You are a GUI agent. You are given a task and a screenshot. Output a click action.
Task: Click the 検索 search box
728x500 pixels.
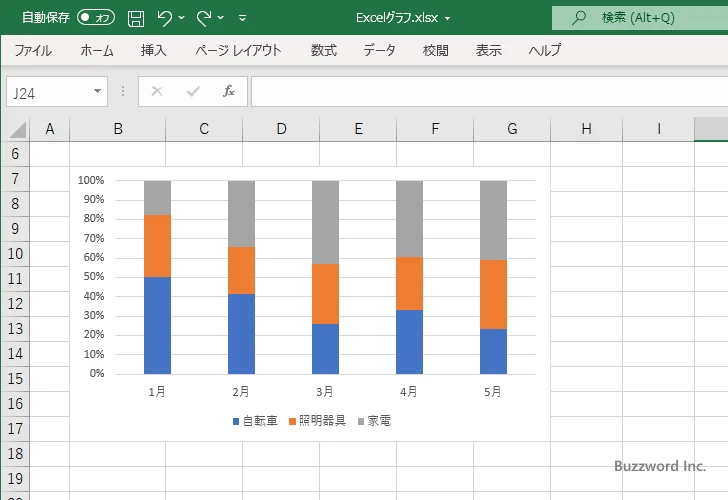pos(640,18)
